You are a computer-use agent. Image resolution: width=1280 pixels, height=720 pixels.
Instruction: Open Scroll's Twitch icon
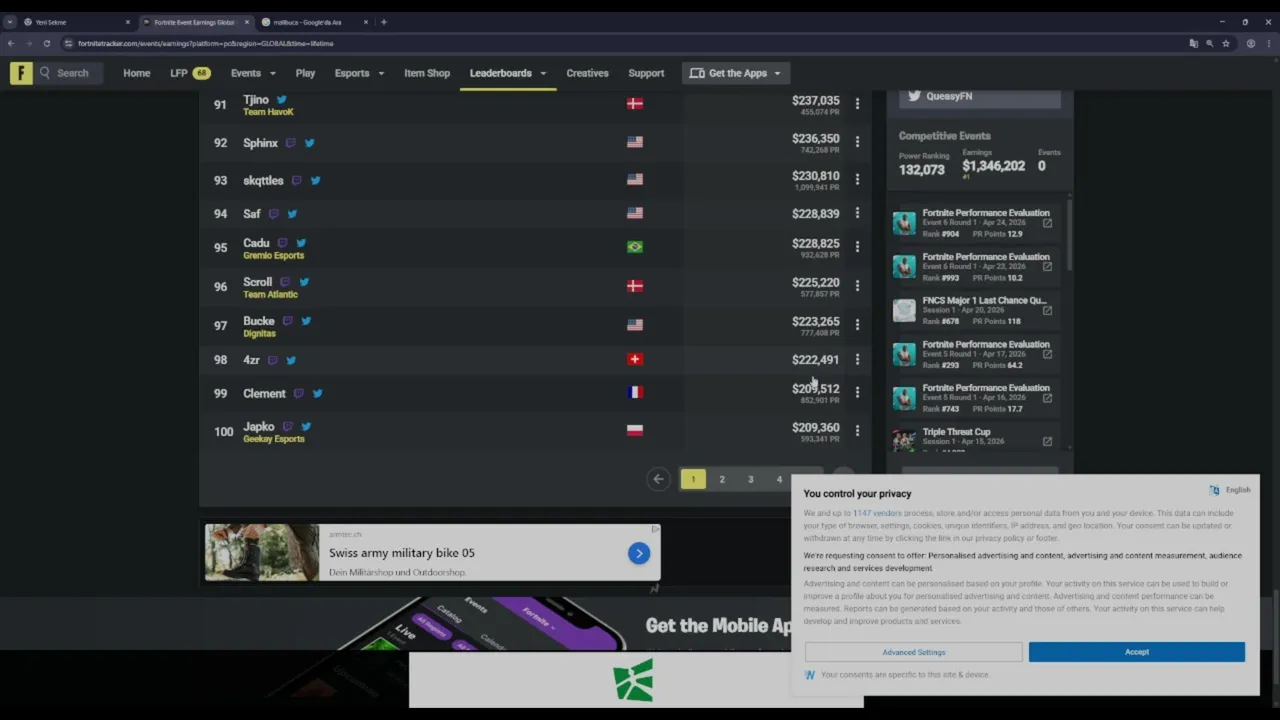coord(285,282)
